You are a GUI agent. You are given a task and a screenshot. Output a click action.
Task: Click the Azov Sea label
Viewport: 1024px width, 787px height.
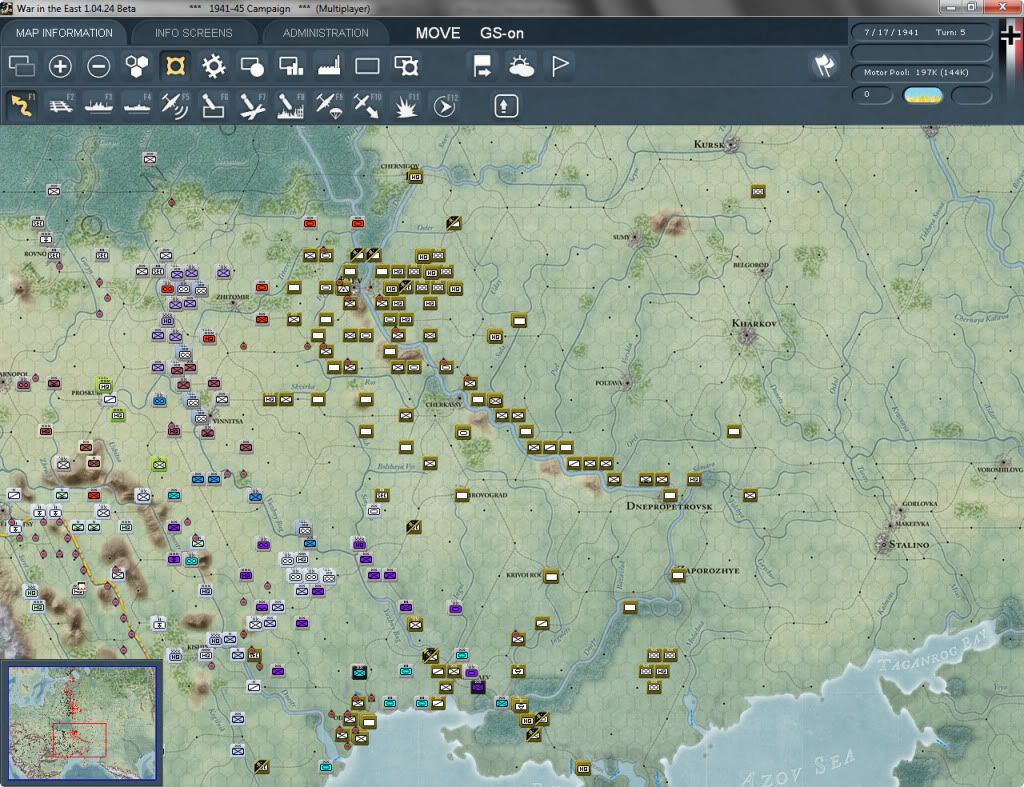[x=799, y=769]
